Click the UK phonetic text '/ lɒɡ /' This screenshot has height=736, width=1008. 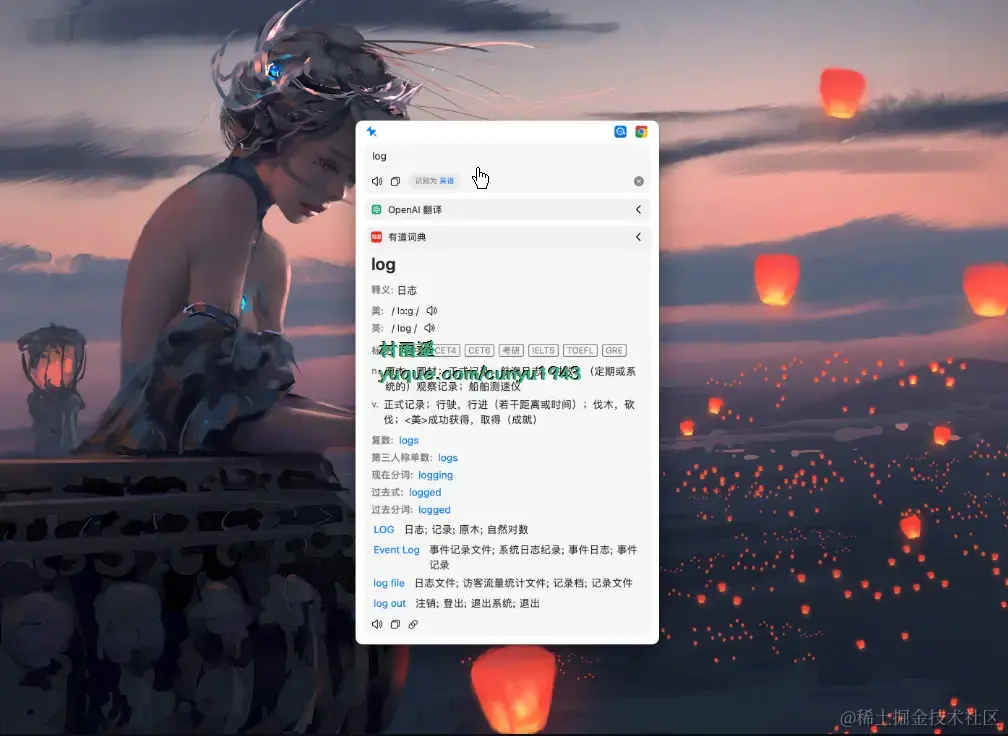[x=404, y=328]
